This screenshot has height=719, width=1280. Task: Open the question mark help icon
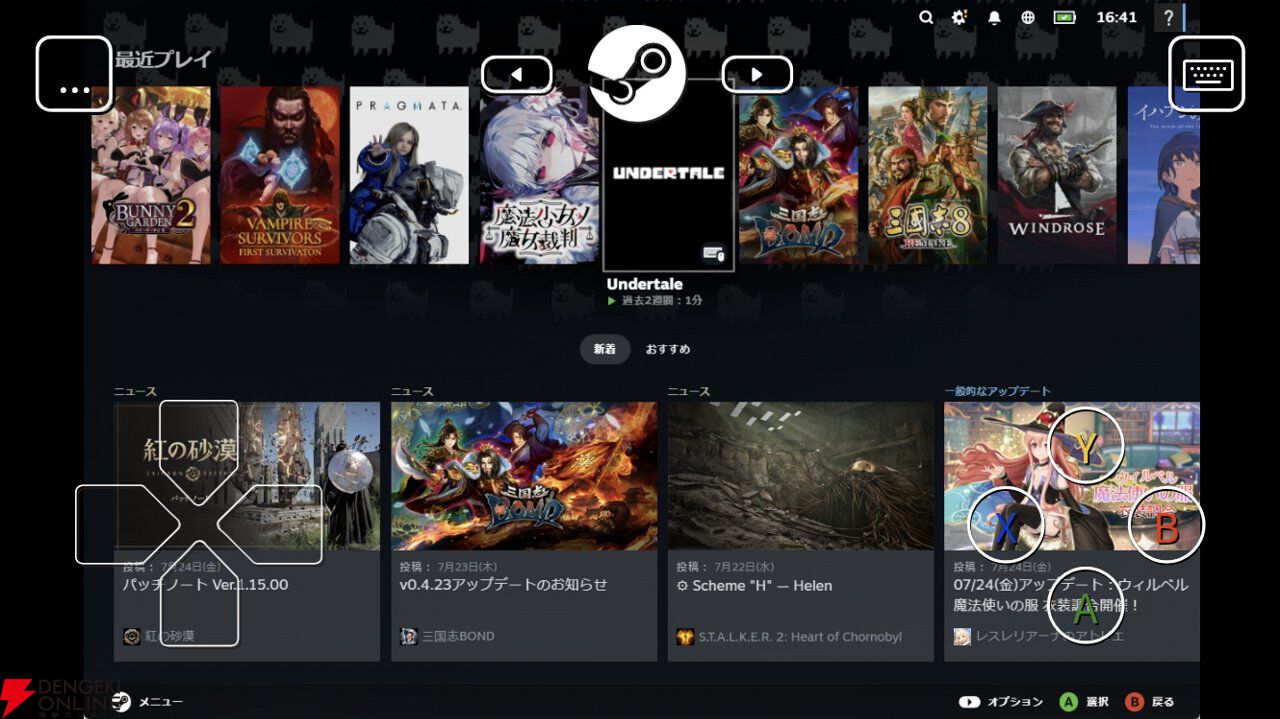(1168, 17)
